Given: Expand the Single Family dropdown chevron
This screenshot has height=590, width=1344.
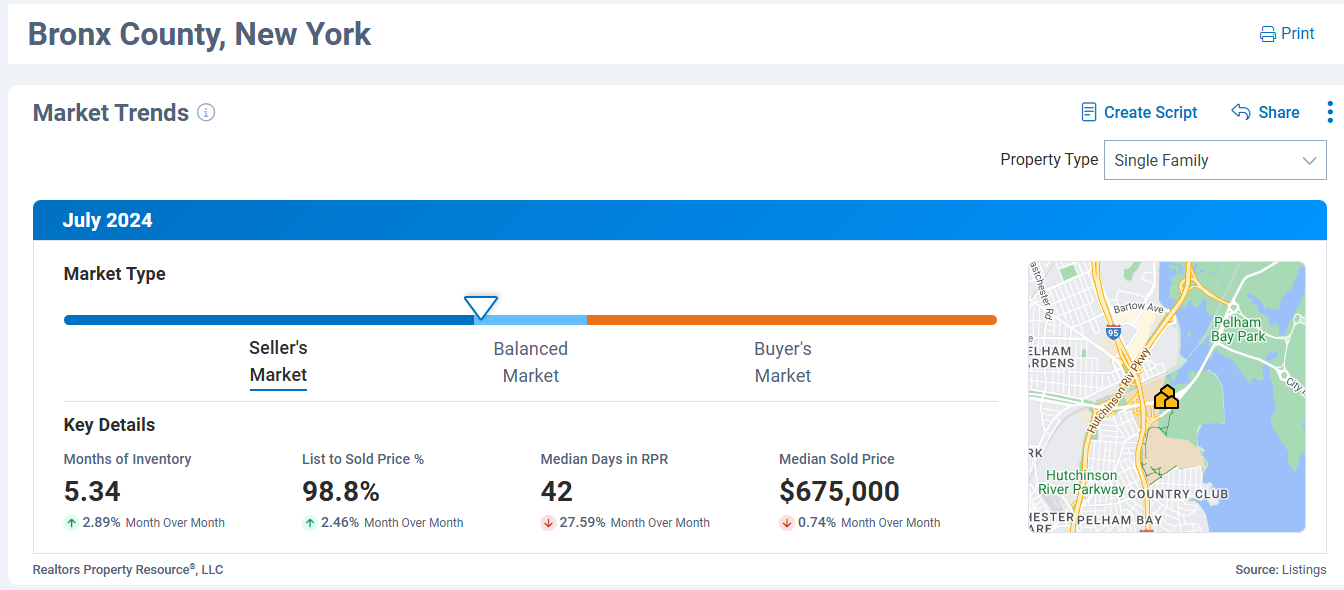Looking at the screenshot, I should click(x=1309, y=161).
